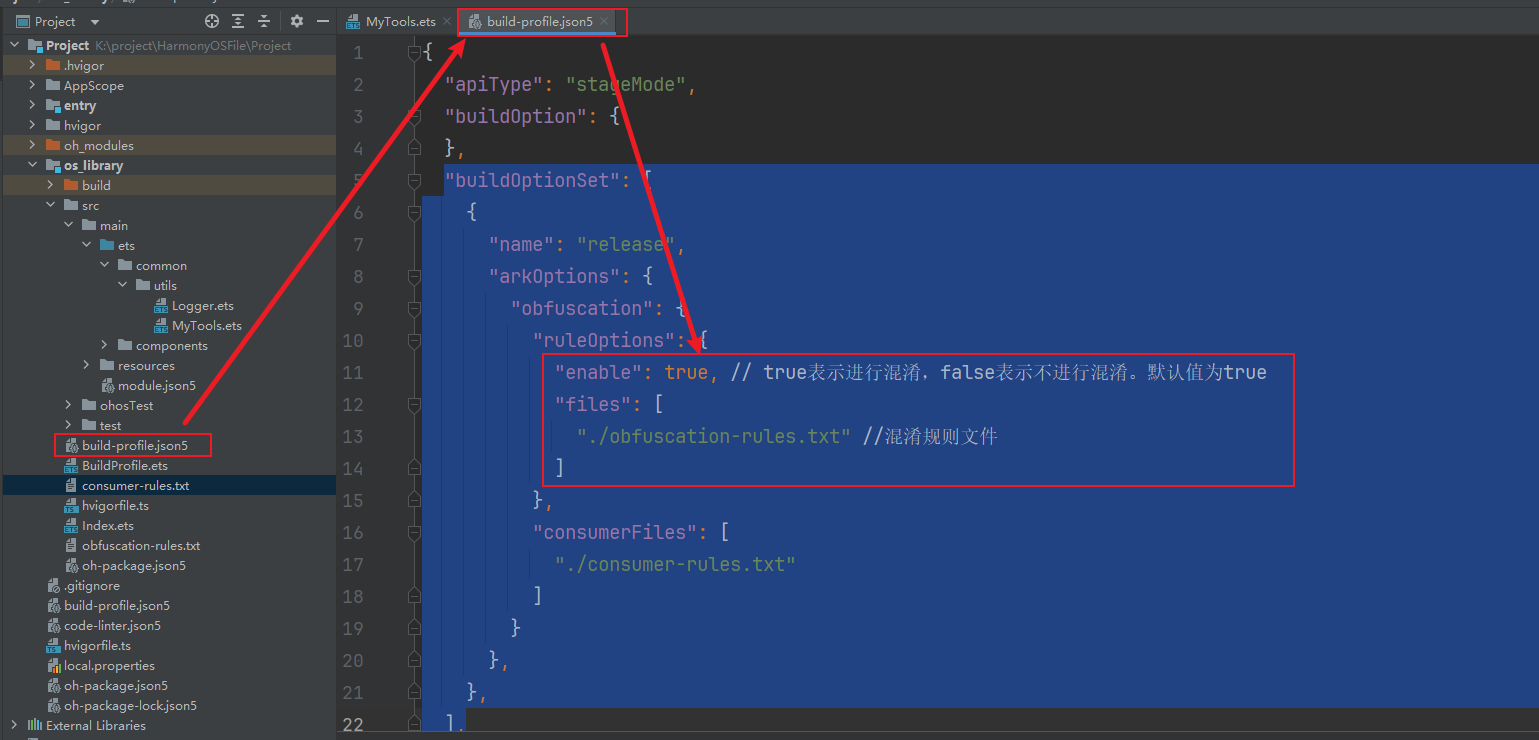This screenshot has height=740, width=1539.
Task: Fold the buildOption block at line 3
Action: coord(414,116)
